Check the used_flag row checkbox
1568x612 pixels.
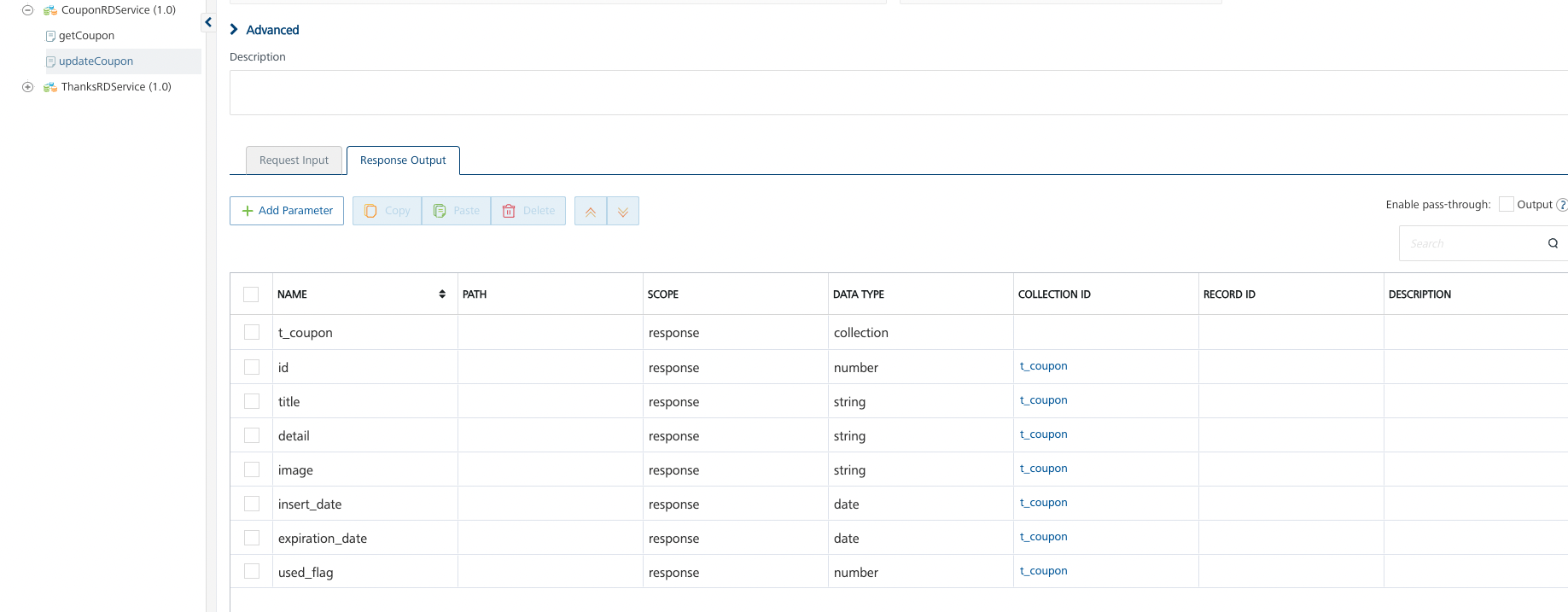(252, 571)
